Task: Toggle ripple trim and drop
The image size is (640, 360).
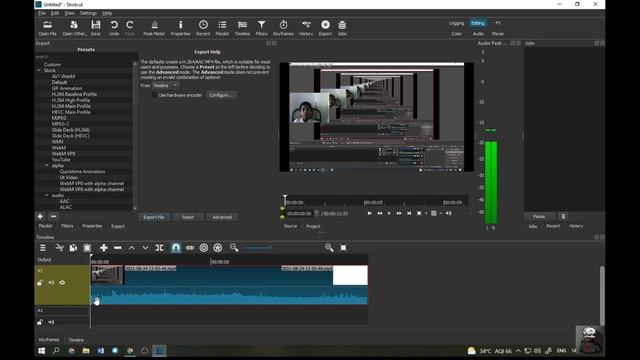Action: coord(204,248)
